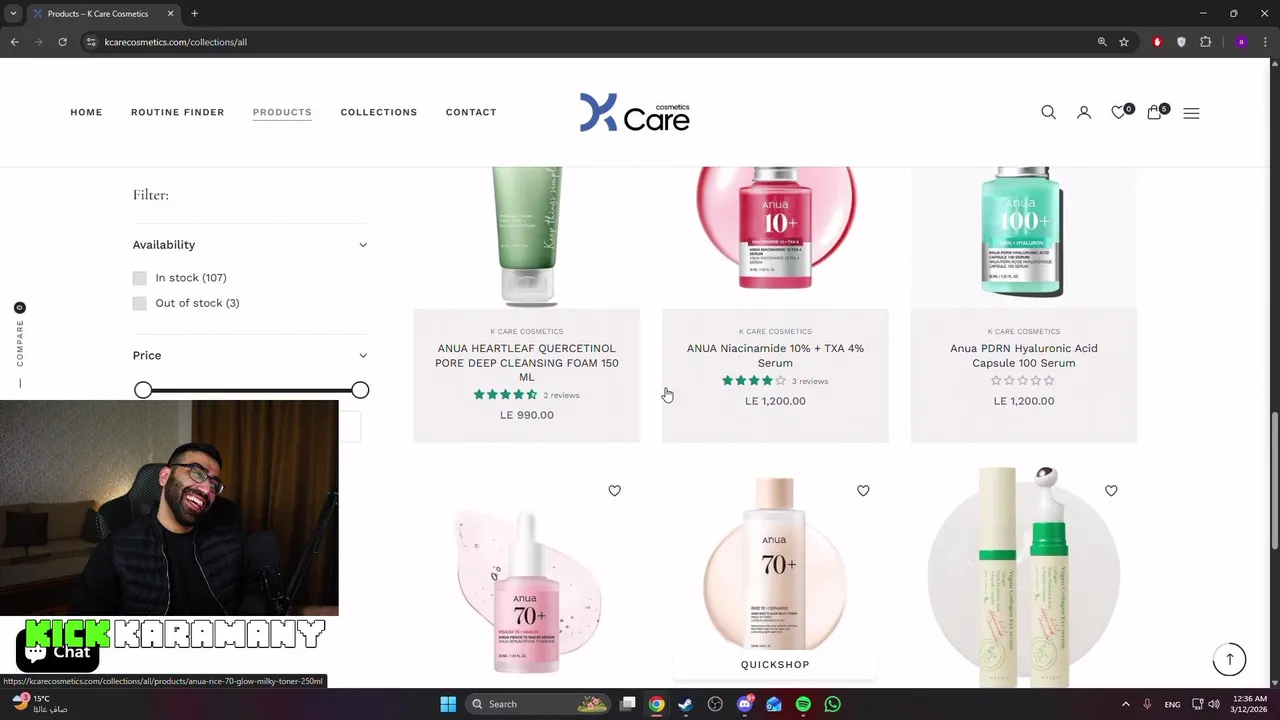Switch the ENG input language indicator

tap(1172, 704)
